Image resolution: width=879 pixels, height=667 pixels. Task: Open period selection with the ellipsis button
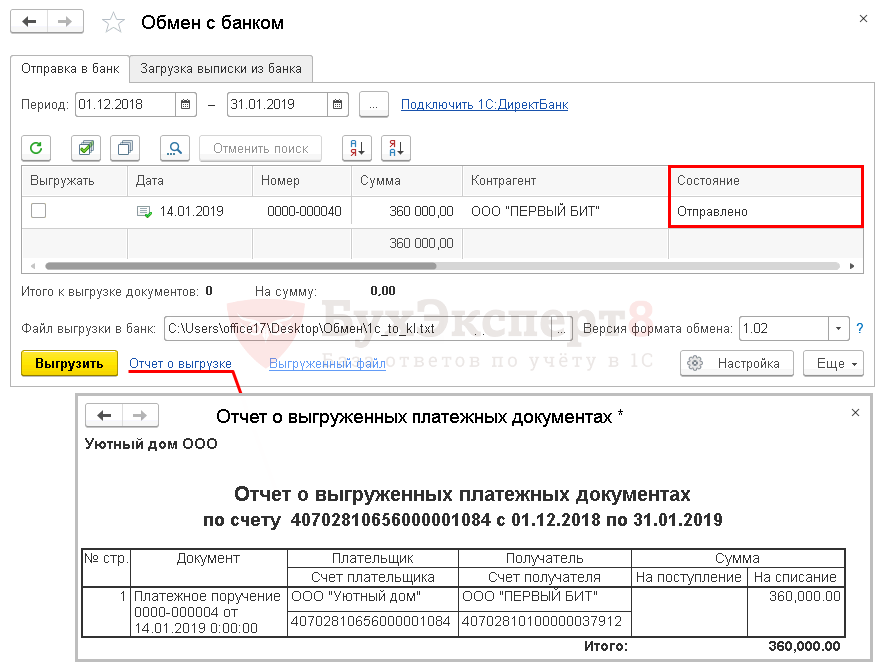pos(373,104)
